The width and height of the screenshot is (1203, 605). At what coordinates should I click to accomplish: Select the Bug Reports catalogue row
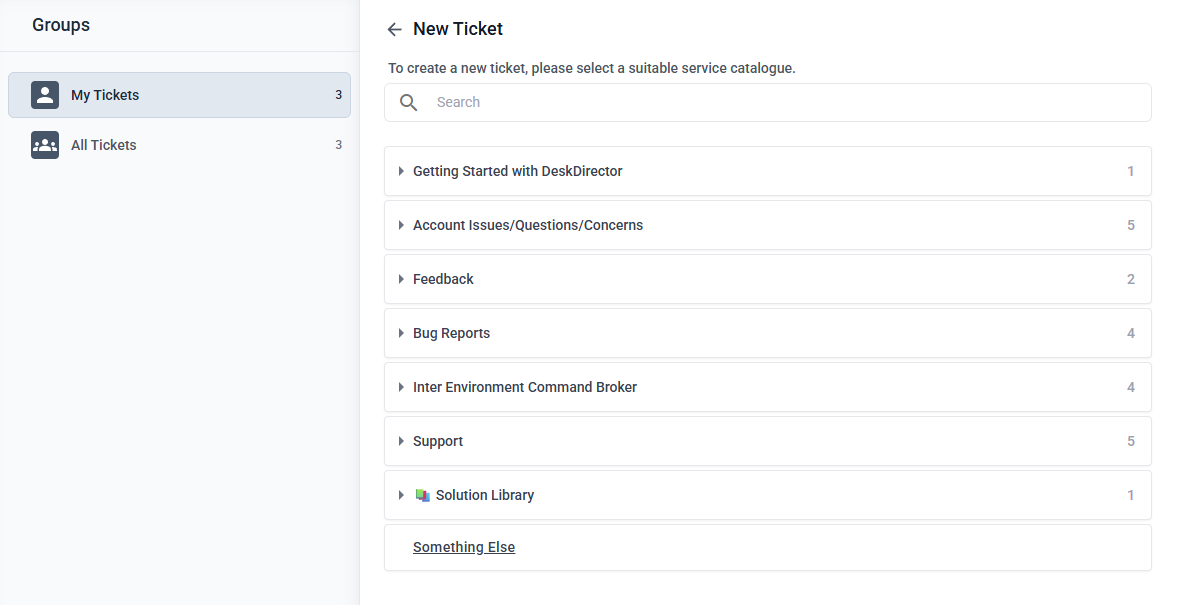pos(767,333)
